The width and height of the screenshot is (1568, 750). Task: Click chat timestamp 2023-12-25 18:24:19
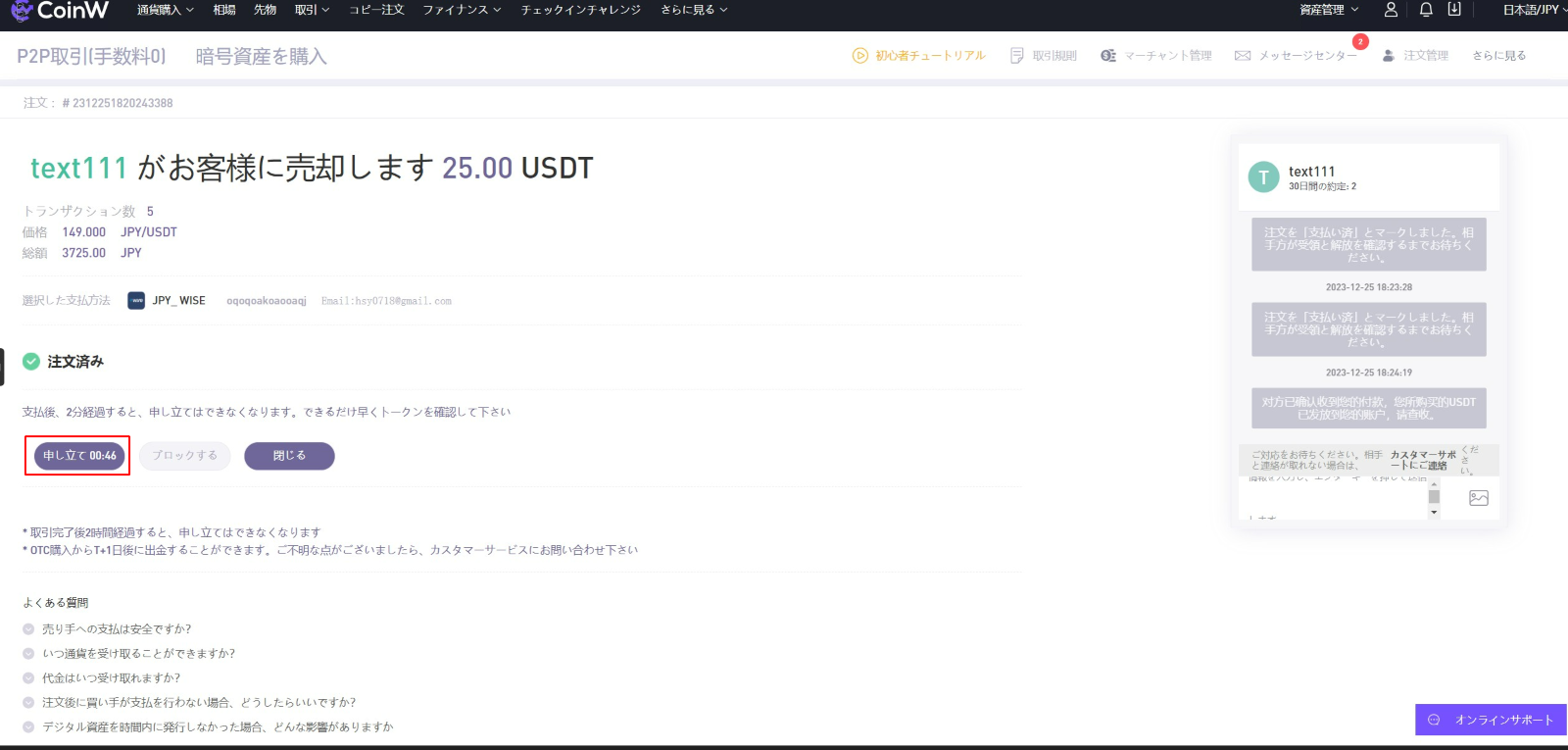click(x=1369, y=373)
